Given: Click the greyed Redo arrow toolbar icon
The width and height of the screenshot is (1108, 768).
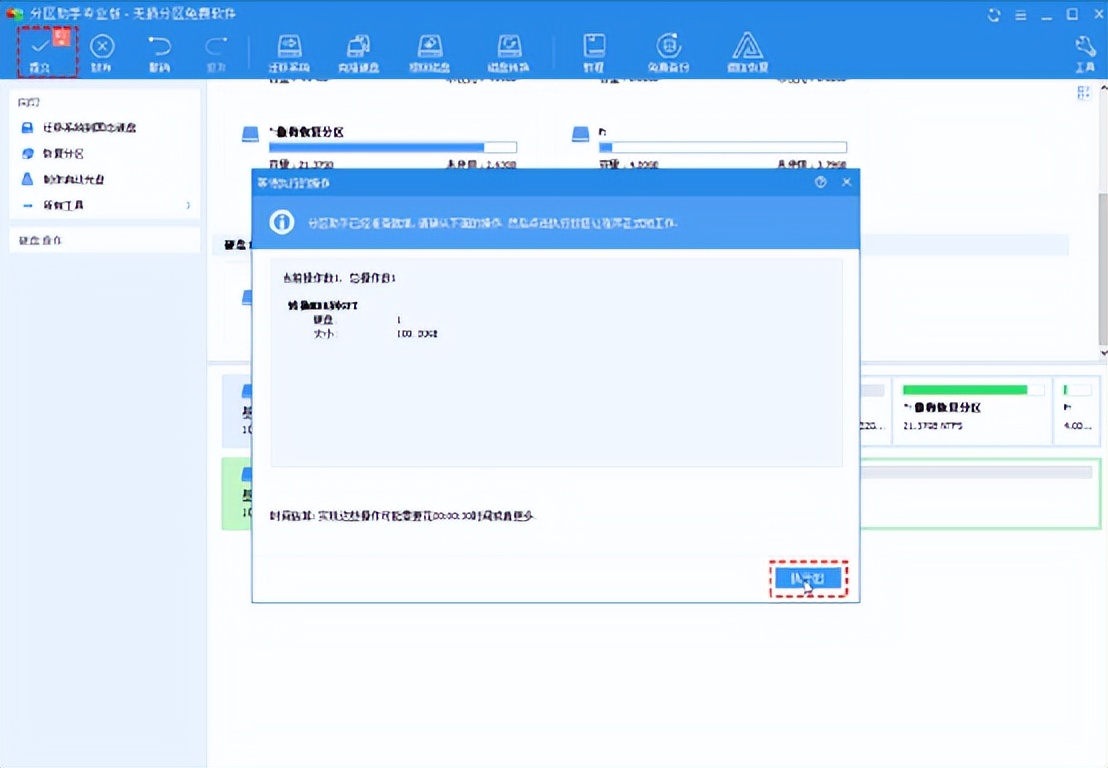Looking at the screenshot, I should coord(216,47).
